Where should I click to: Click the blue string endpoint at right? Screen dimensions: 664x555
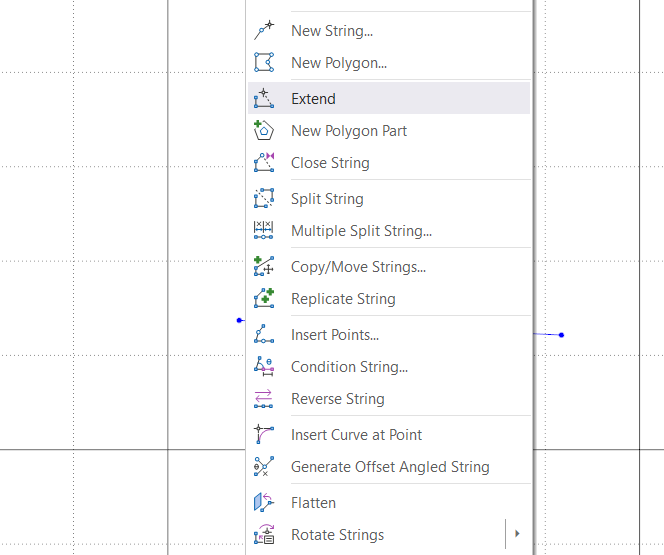point(562,335)
